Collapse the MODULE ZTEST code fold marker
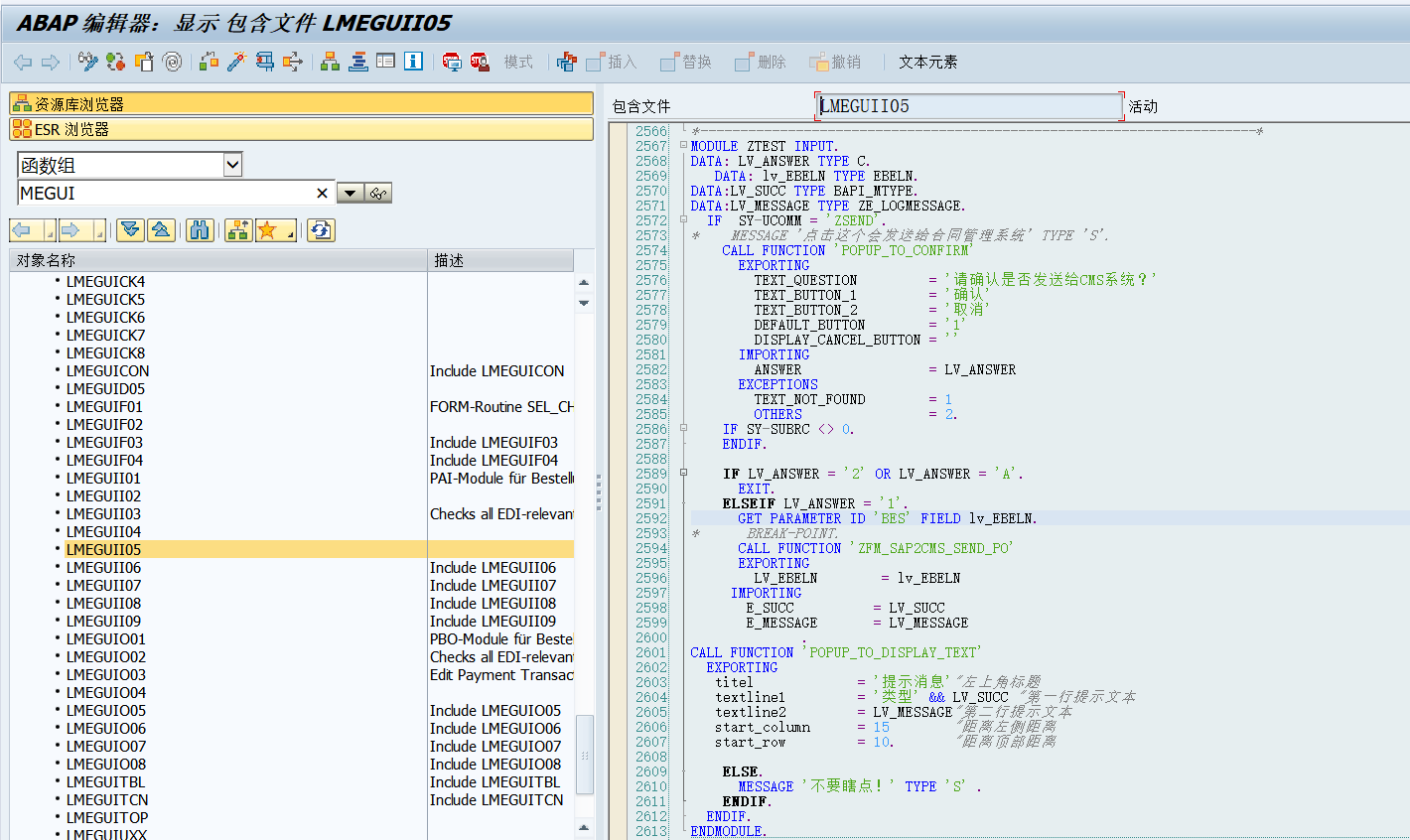Viewport: 1410px width, 840px height. [683, 146]
